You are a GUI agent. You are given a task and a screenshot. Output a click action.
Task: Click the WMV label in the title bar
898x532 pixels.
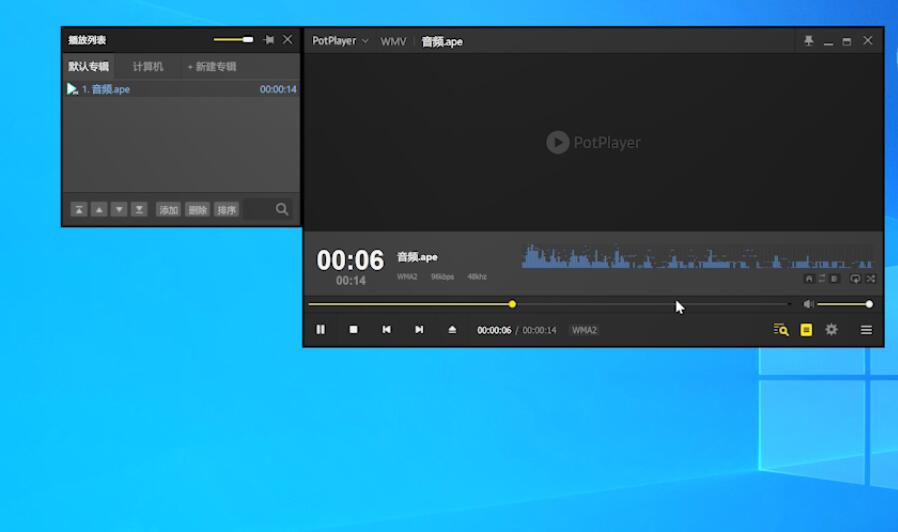[x=393, y=41]
